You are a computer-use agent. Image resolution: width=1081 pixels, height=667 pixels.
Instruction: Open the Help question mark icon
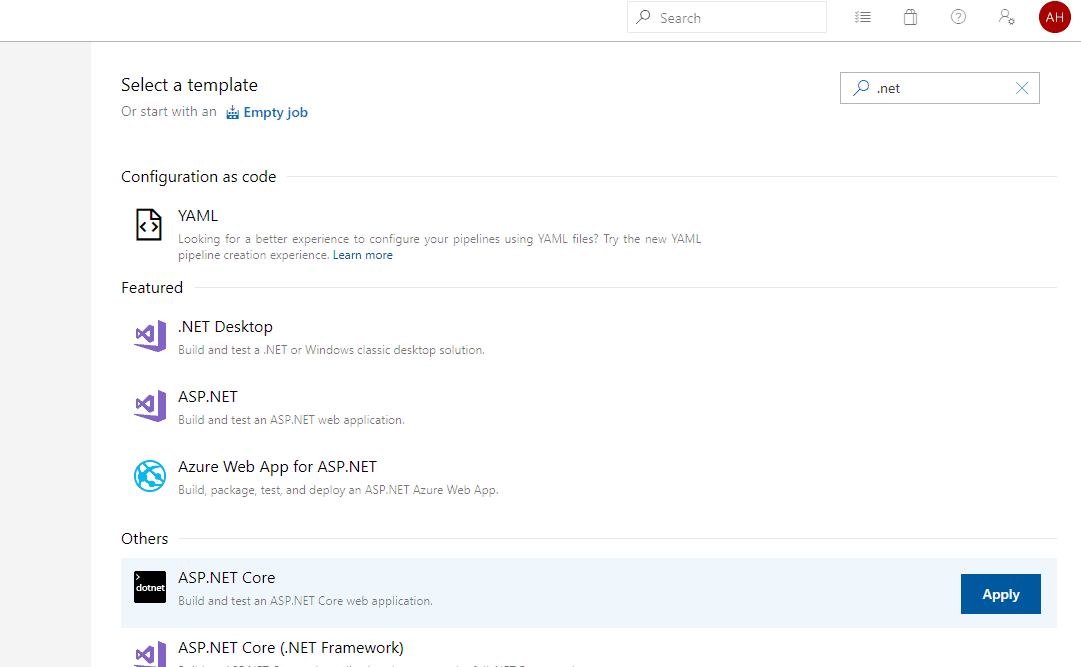tap(958, 17)
